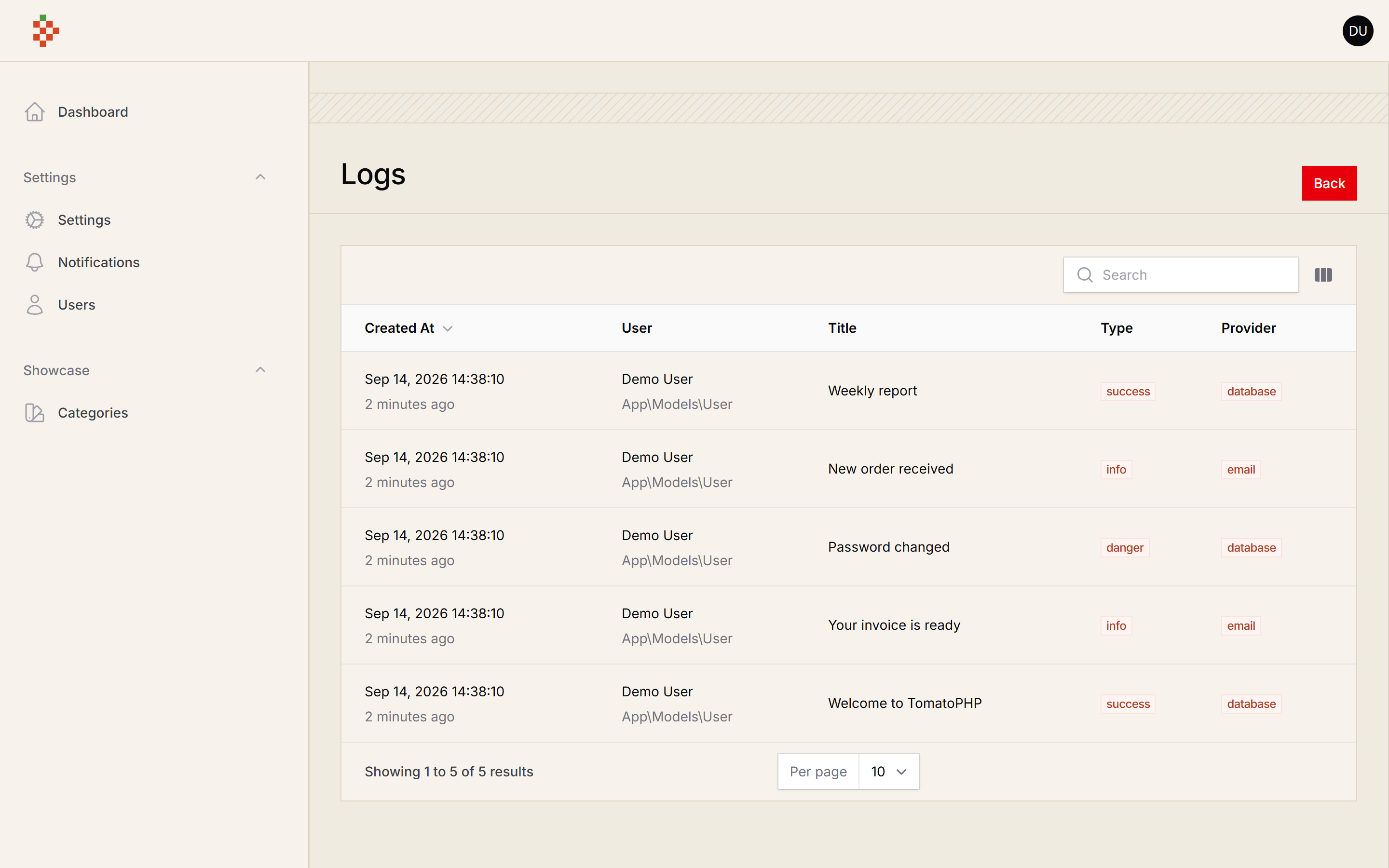The height and width of the screenshot is (868, 1389).
Task: Click info badge in Your invoice row
Action: [1116, 626]
